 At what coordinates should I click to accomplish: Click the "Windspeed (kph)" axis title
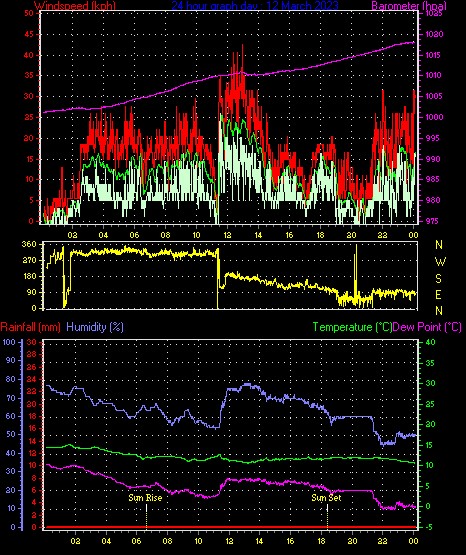75,6
